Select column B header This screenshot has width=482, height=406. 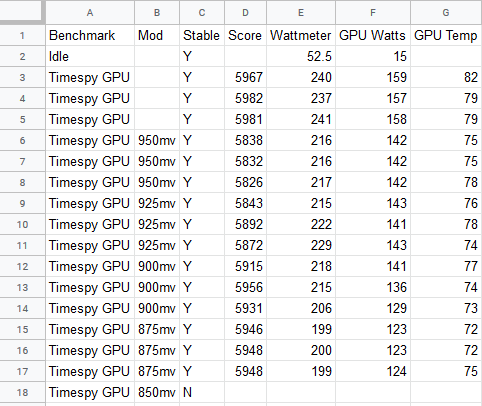click(x=157, y=12)
